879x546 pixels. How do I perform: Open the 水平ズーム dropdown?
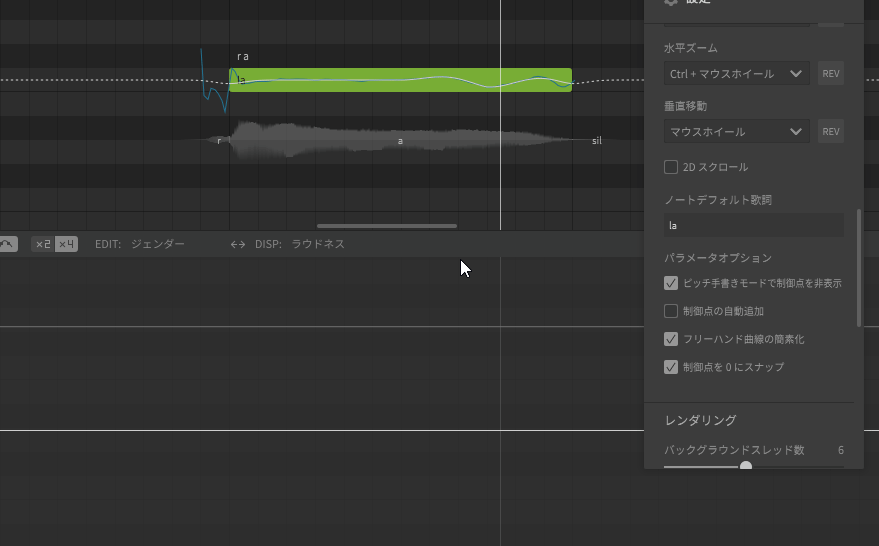[x=737, y=73]
